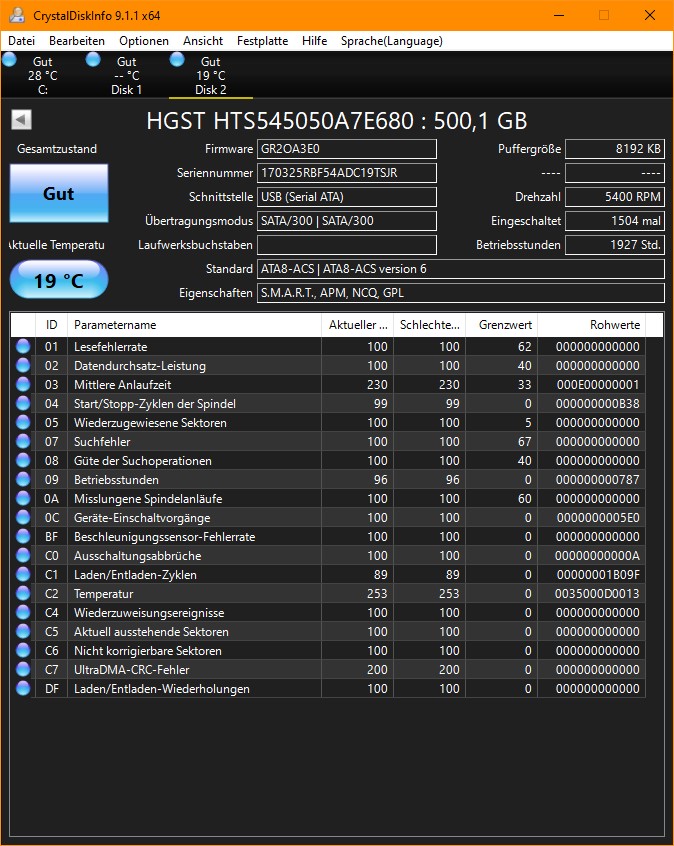
Task: Close the CrystalDiskInfo window
Action: [x=650, y=15]
